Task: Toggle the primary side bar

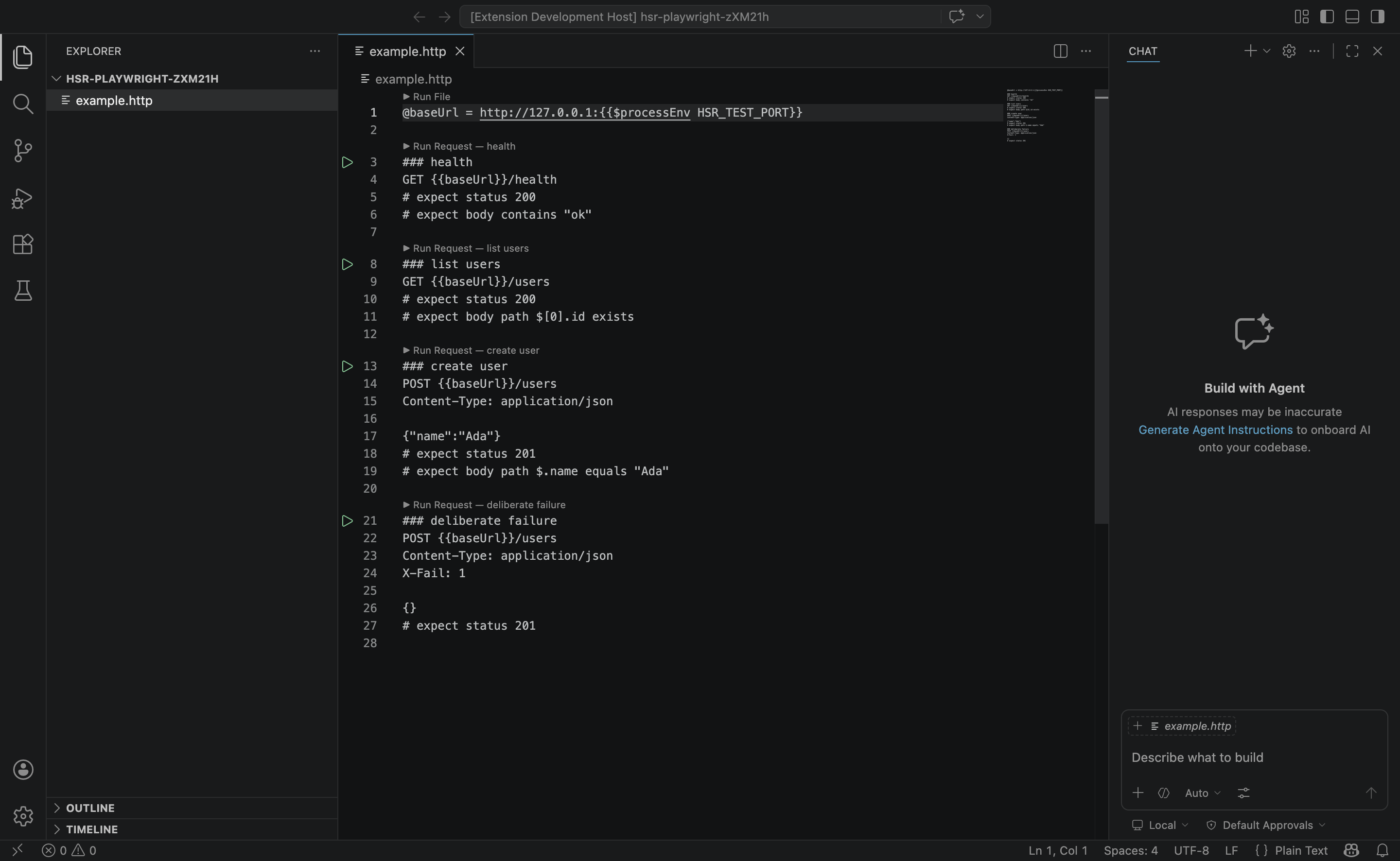Action: coord(1327,17)
